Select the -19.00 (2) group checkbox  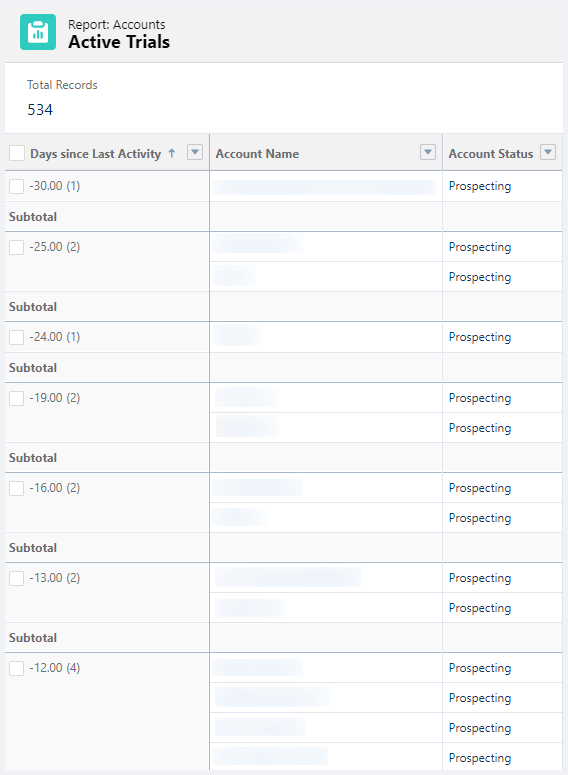pos(17,398)
